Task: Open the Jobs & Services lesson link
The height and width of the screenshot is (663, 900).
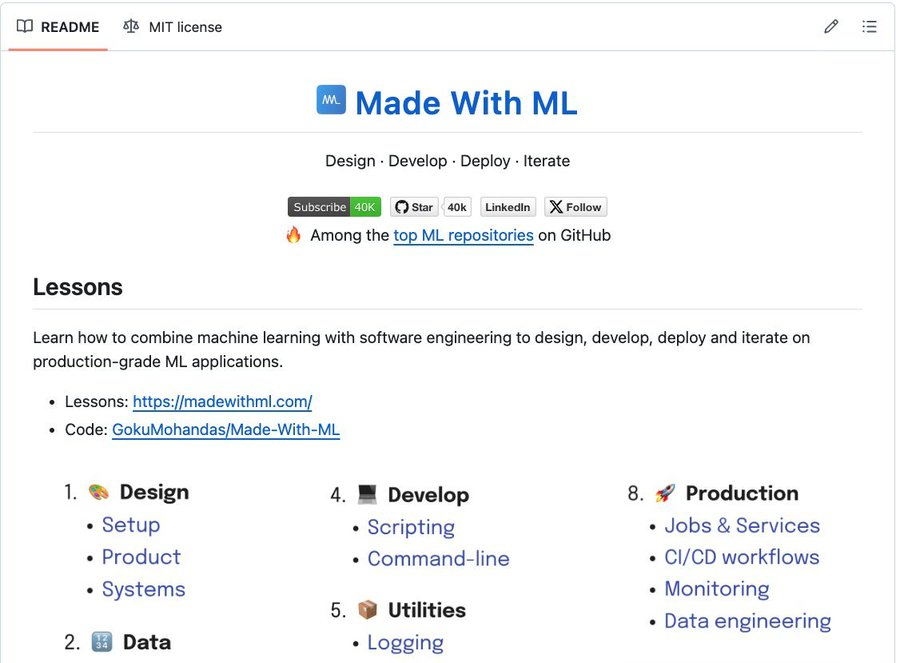Action: pos(742,525)
